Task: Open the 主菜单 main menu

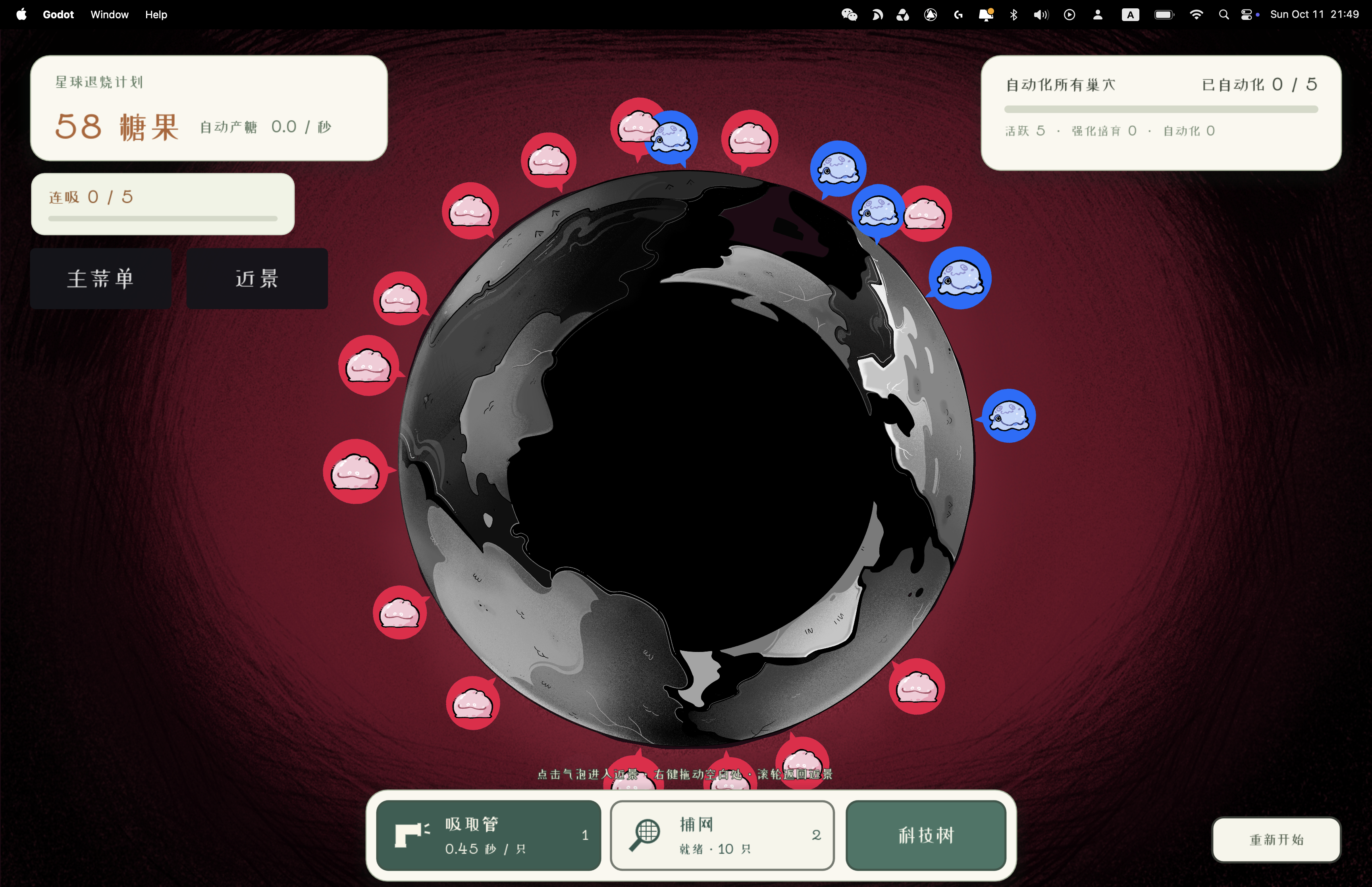Action: [x=101, y=278]
